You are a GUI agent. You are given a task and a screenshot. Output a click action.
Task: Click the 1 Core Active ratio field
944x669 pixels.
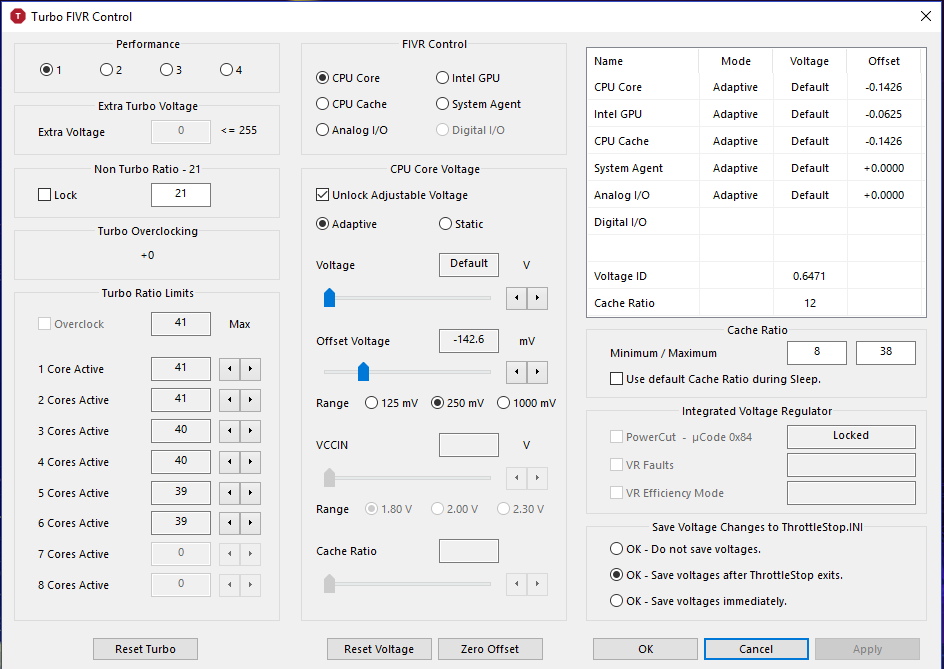(181, 369)
